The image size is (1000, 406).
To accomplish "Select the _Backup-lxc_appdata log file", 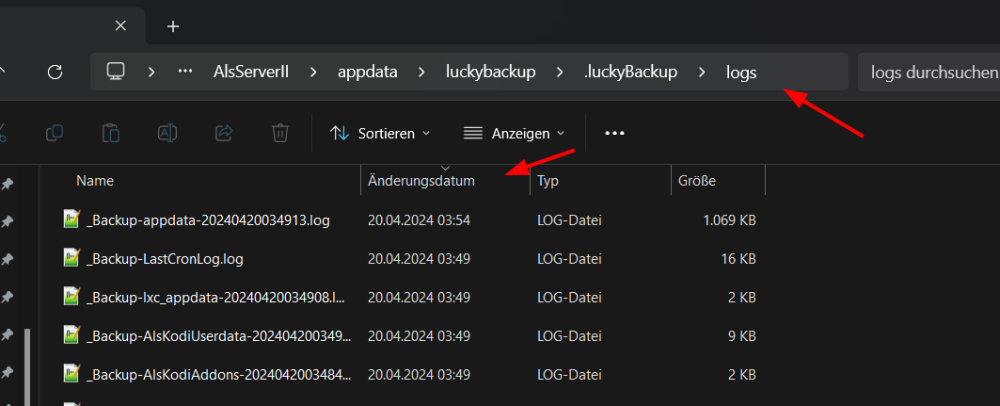I will pyautogui.click(x=215, y=297).
